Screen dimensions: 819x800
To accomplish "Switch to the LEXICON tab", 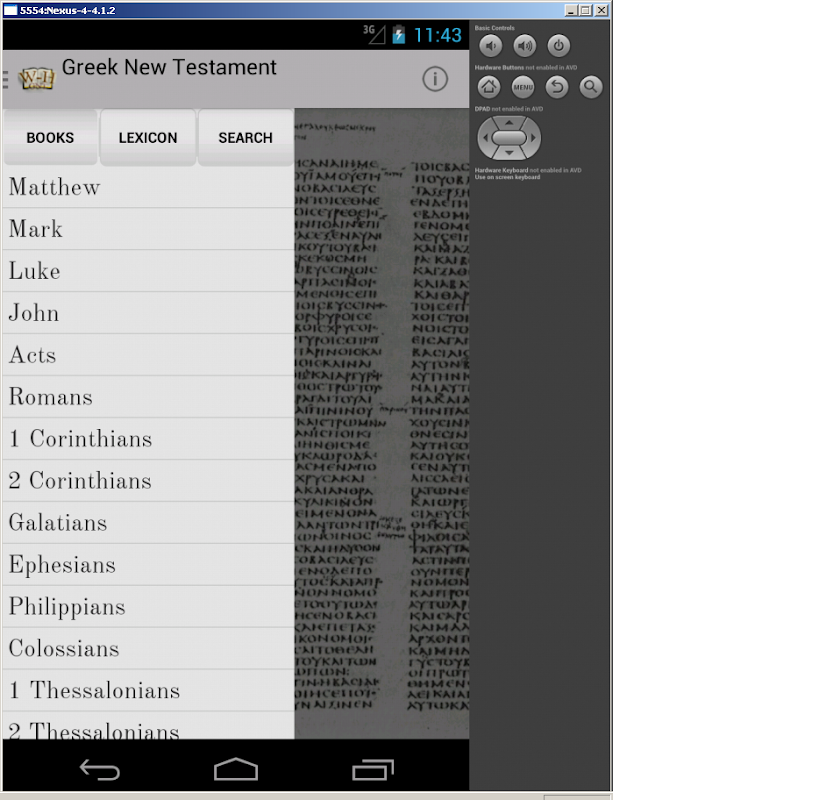I will point(148,138).
